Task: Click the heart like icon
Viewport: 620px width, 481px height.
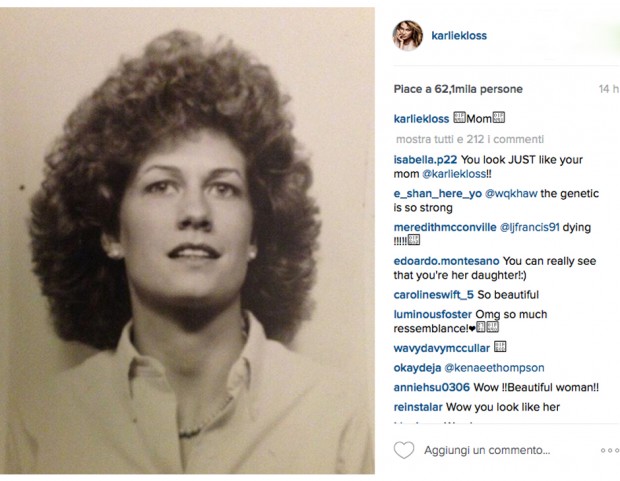Action: (404, 450)
